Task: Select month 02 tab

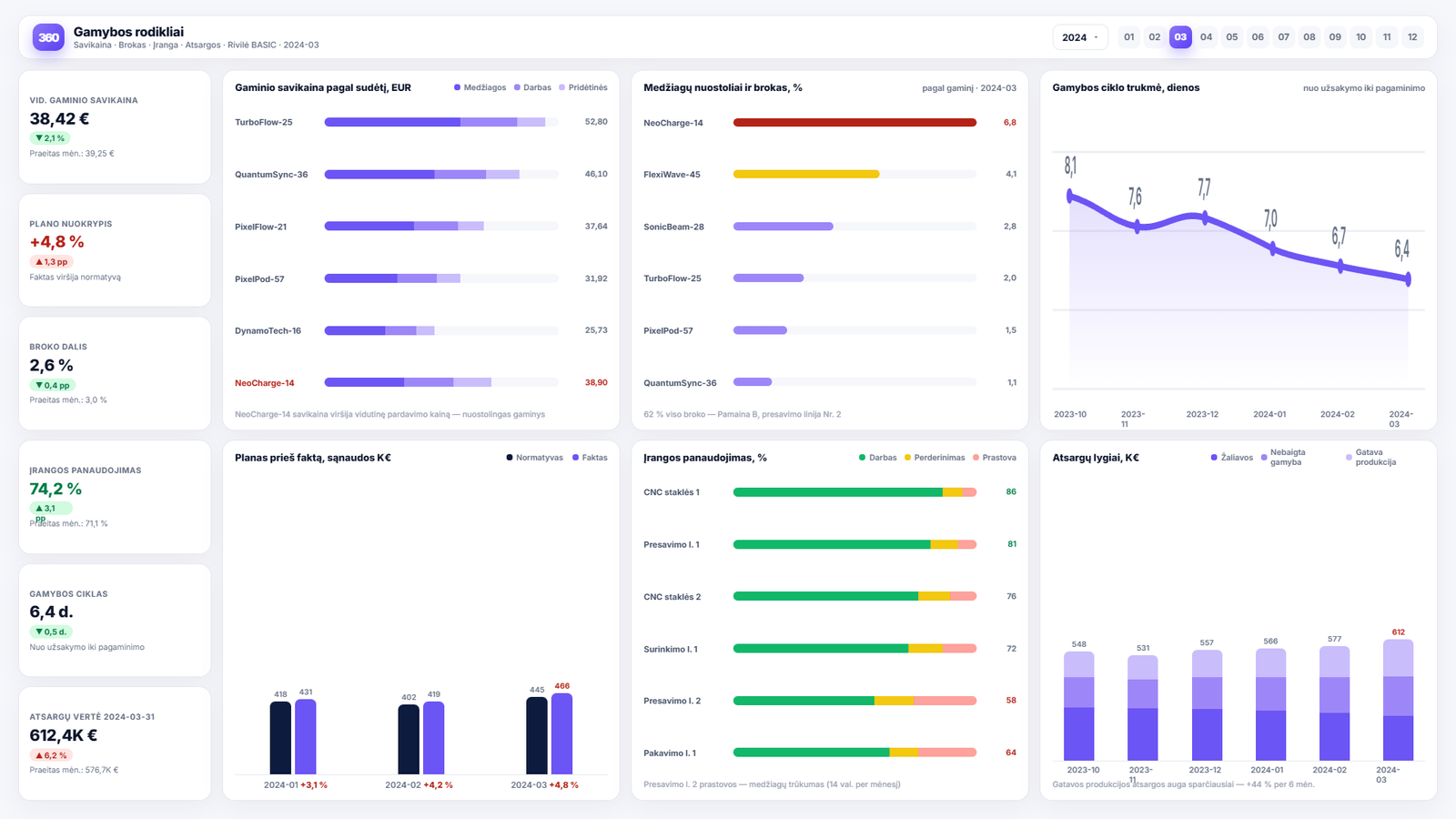Action: [x=1155, y=37]
